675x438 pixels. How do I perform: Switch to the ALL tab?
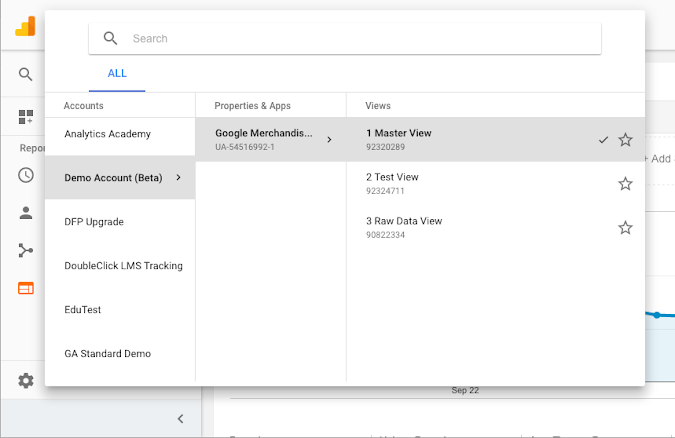point(117,74)
